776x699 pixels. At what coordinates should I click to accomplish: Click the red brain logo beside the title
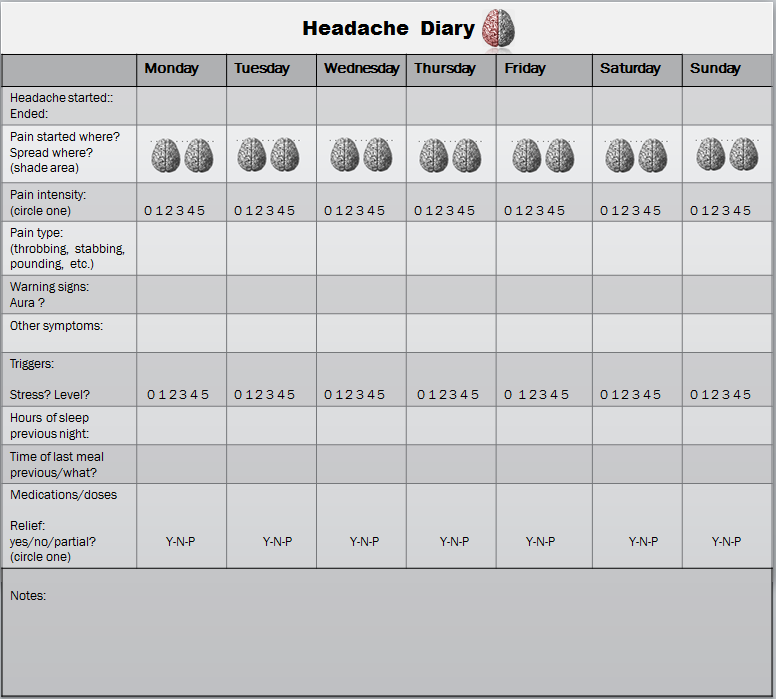tap(498, 29)
